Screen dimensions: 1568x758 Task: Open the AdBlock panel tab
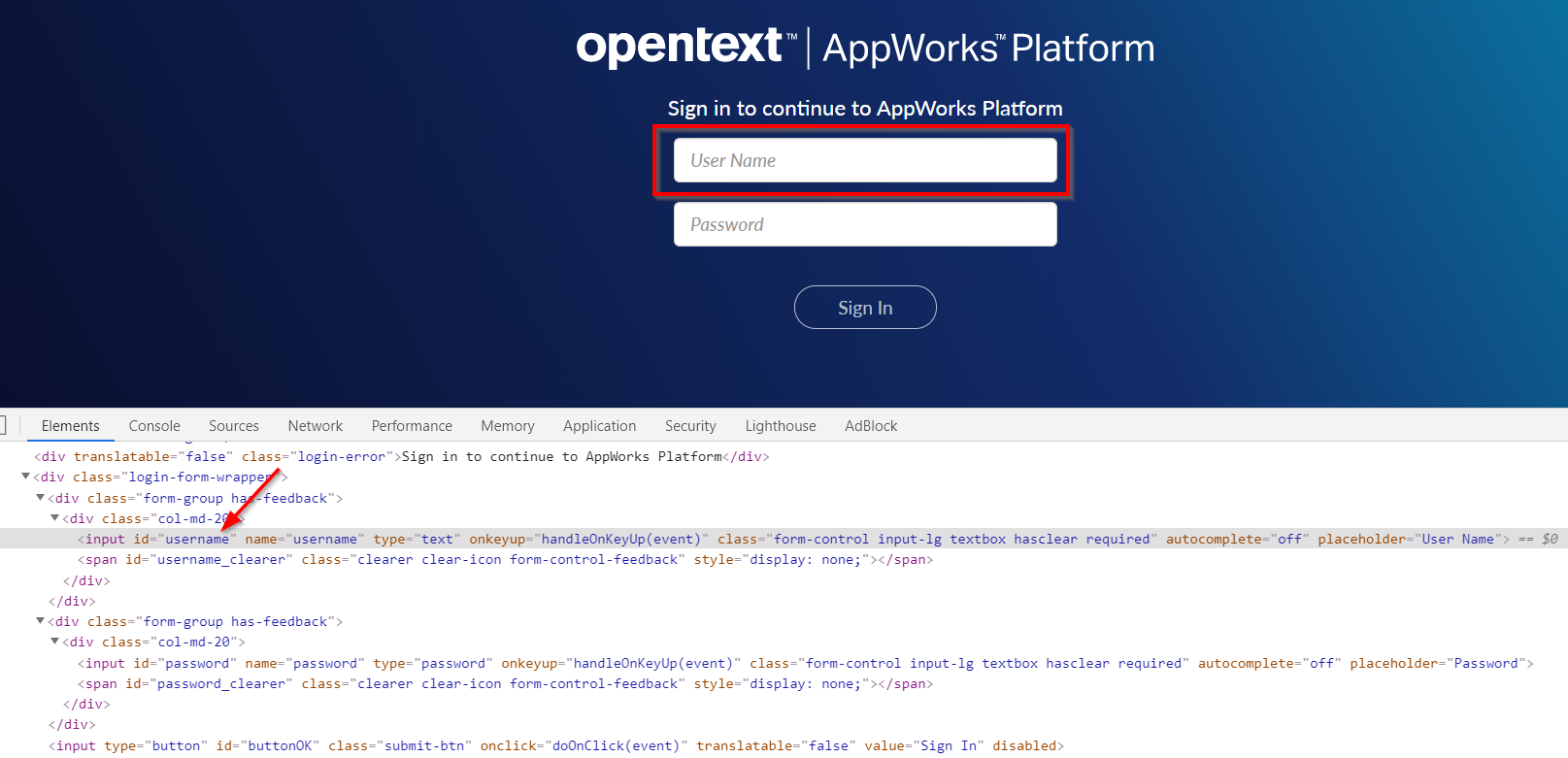871,426
